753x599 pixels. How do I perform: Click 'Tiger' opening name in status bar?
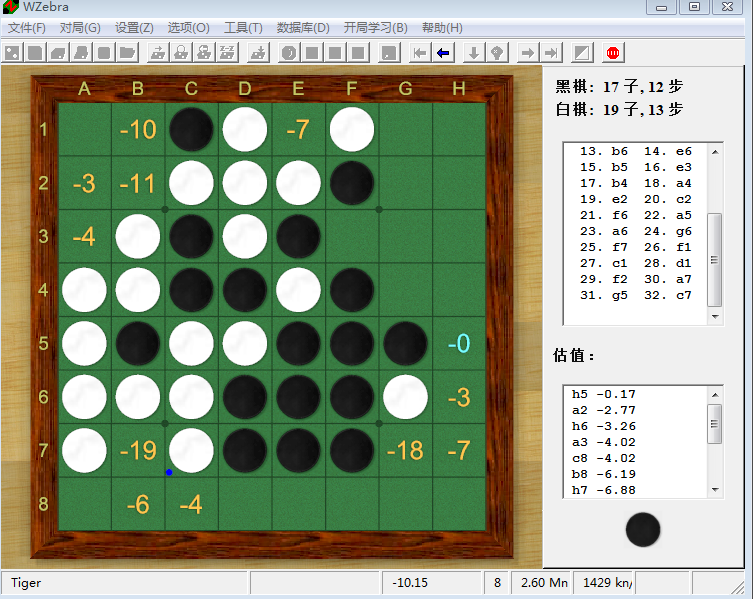[26, 583]
